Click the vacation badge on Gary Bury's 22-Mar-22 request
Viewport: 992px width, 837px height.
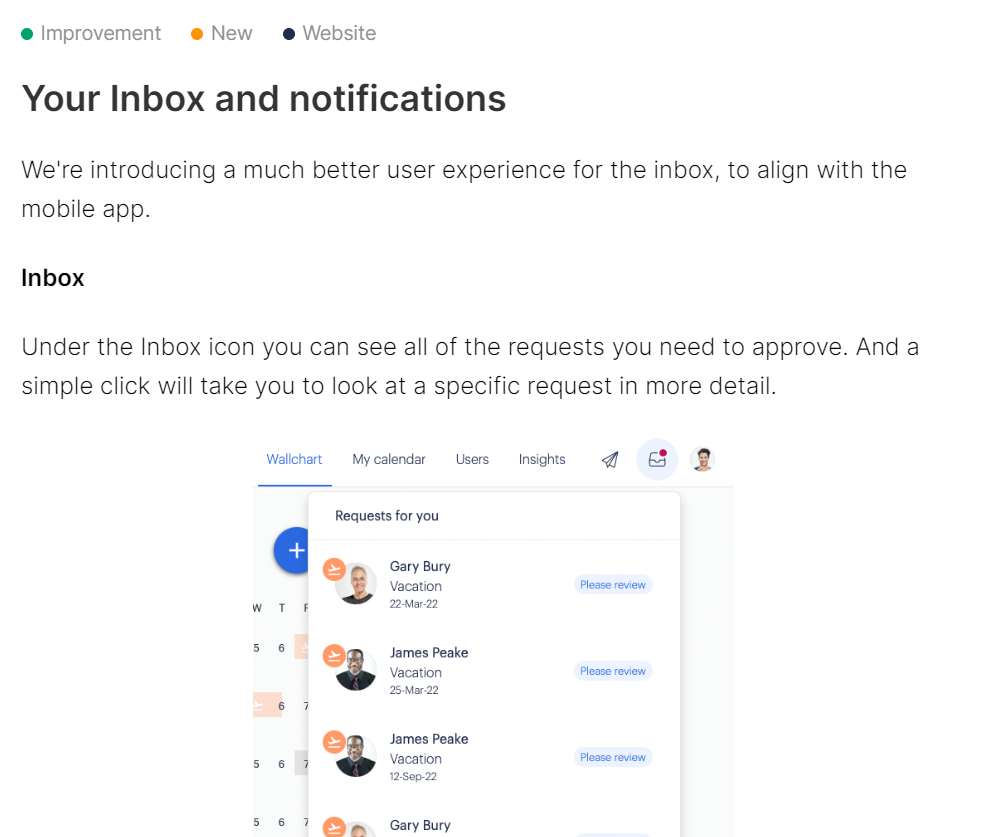[x=334, y=569]
